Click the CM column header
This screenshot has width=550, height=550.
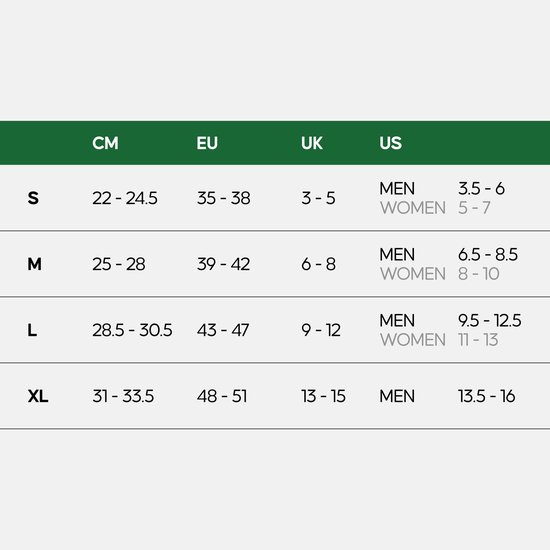click(x=105, y=143)
